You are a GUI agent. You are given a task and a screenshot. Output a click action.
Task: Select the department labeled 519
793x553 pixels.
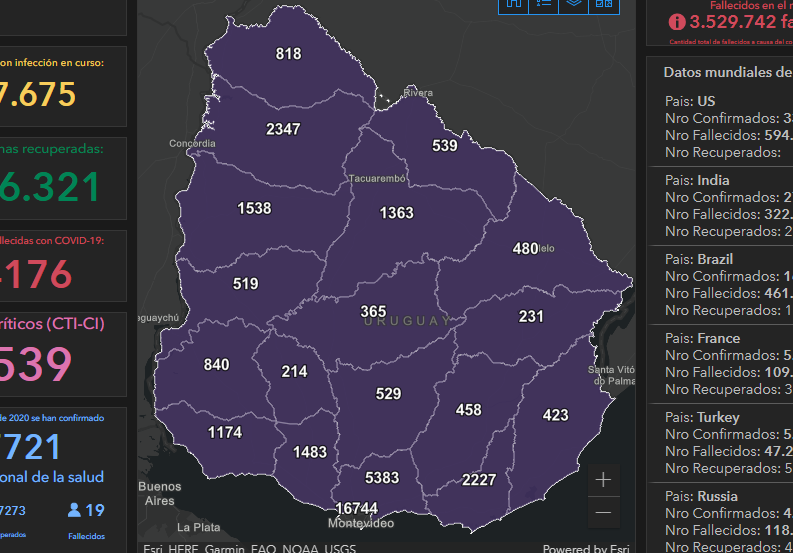246,283
